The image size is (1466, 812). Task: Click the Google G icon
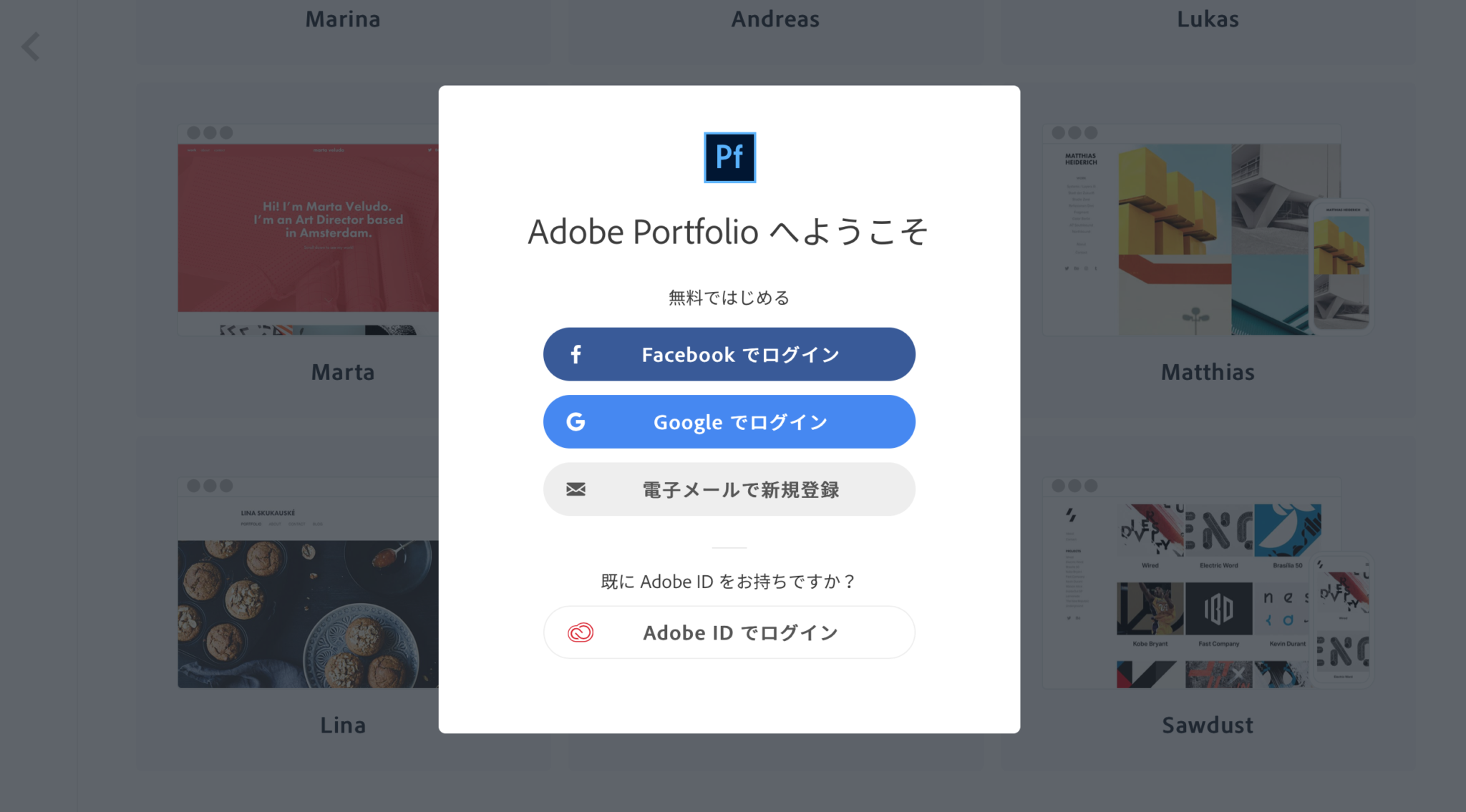(576, 421)
